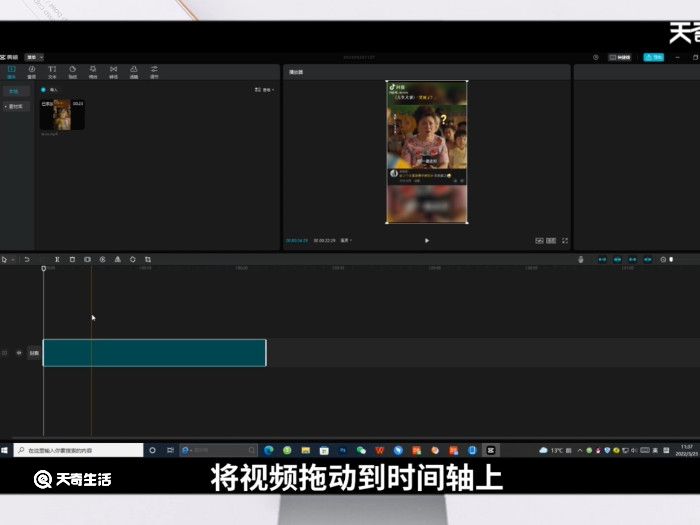
Task: Open WeChat from the taskbar
Action: pyautogui.click(x=361, y=450)
